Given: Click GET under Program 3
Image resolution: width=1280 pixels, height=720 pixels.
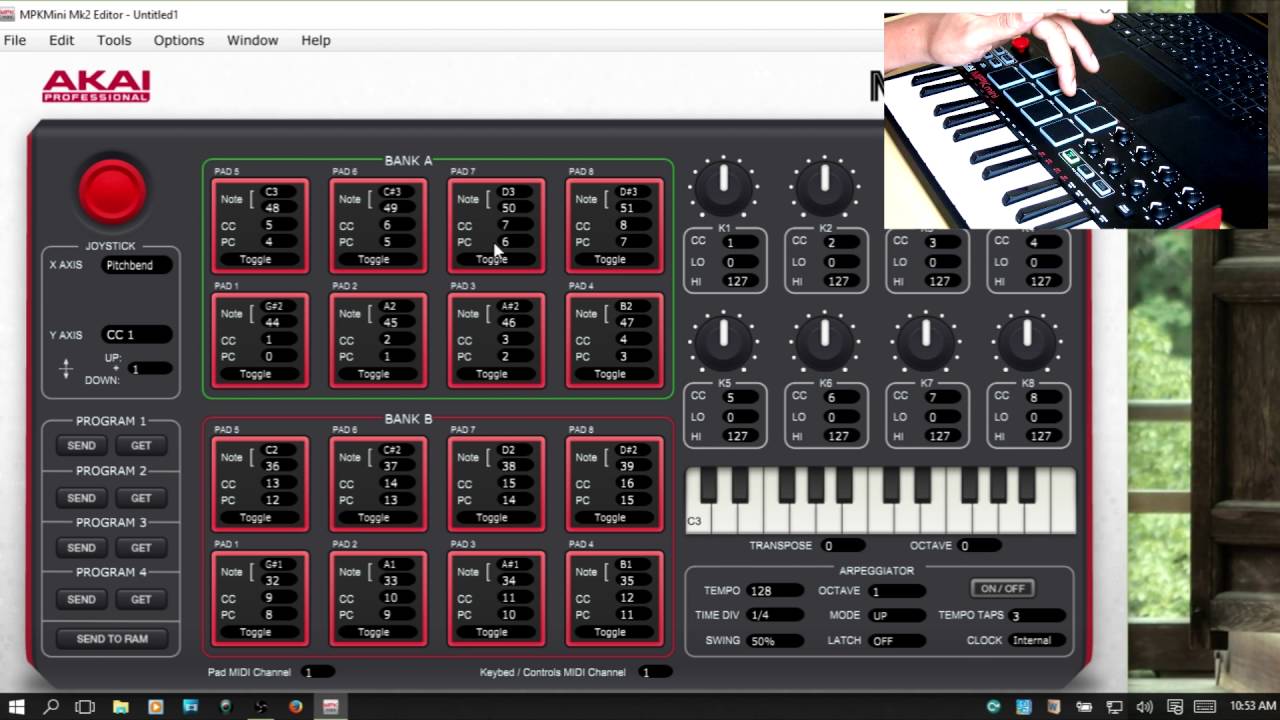Looking at the screenshot, I should (141, 548).
